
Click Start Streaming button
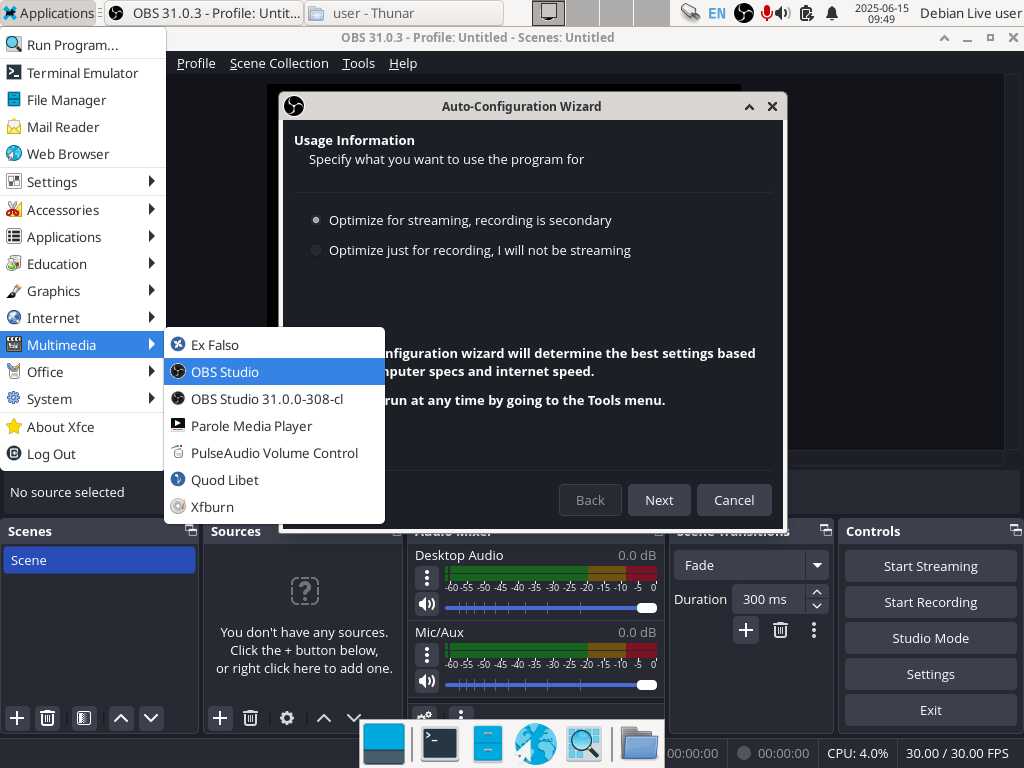(x=931, y=567)
